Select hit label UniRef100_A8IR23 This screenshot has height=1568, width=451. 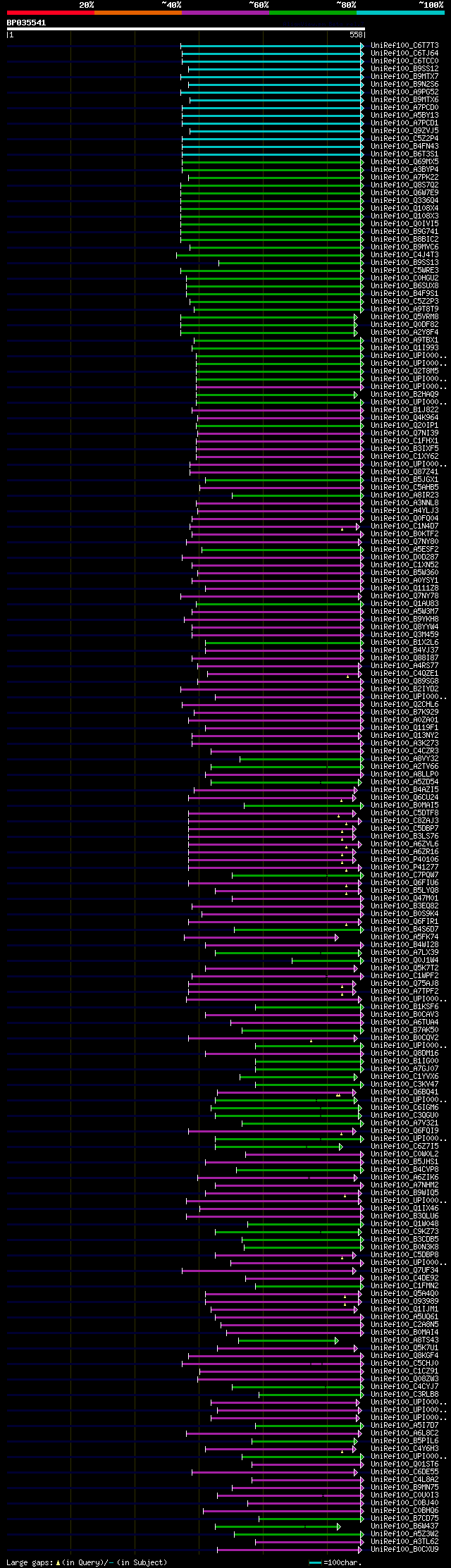click(404, 495)
